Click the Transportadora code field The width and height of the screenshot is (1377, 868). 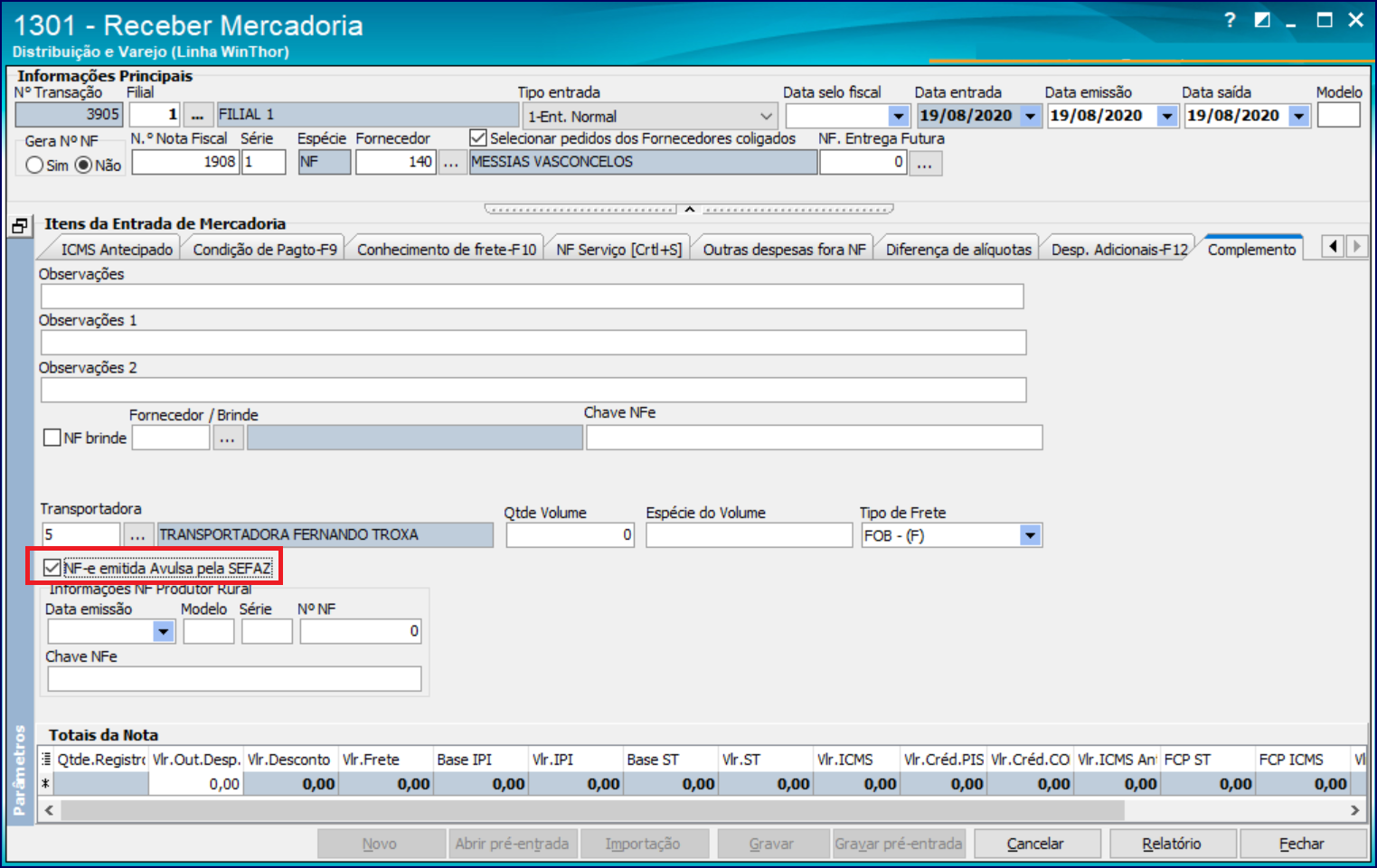(x=81, y=535)
